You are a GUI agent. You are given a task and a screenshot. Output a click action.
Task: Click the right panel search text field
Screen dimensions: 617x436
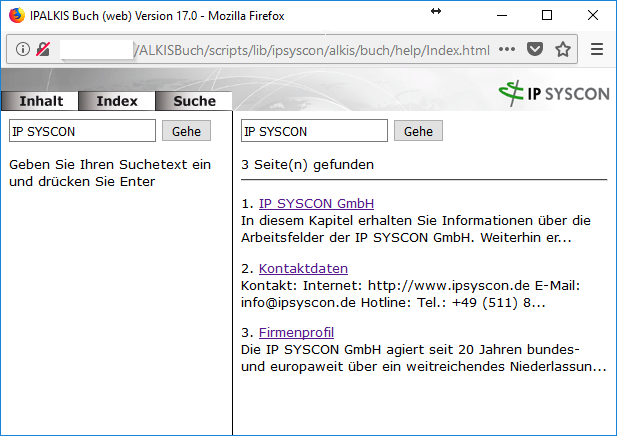(x=314, y=131)
